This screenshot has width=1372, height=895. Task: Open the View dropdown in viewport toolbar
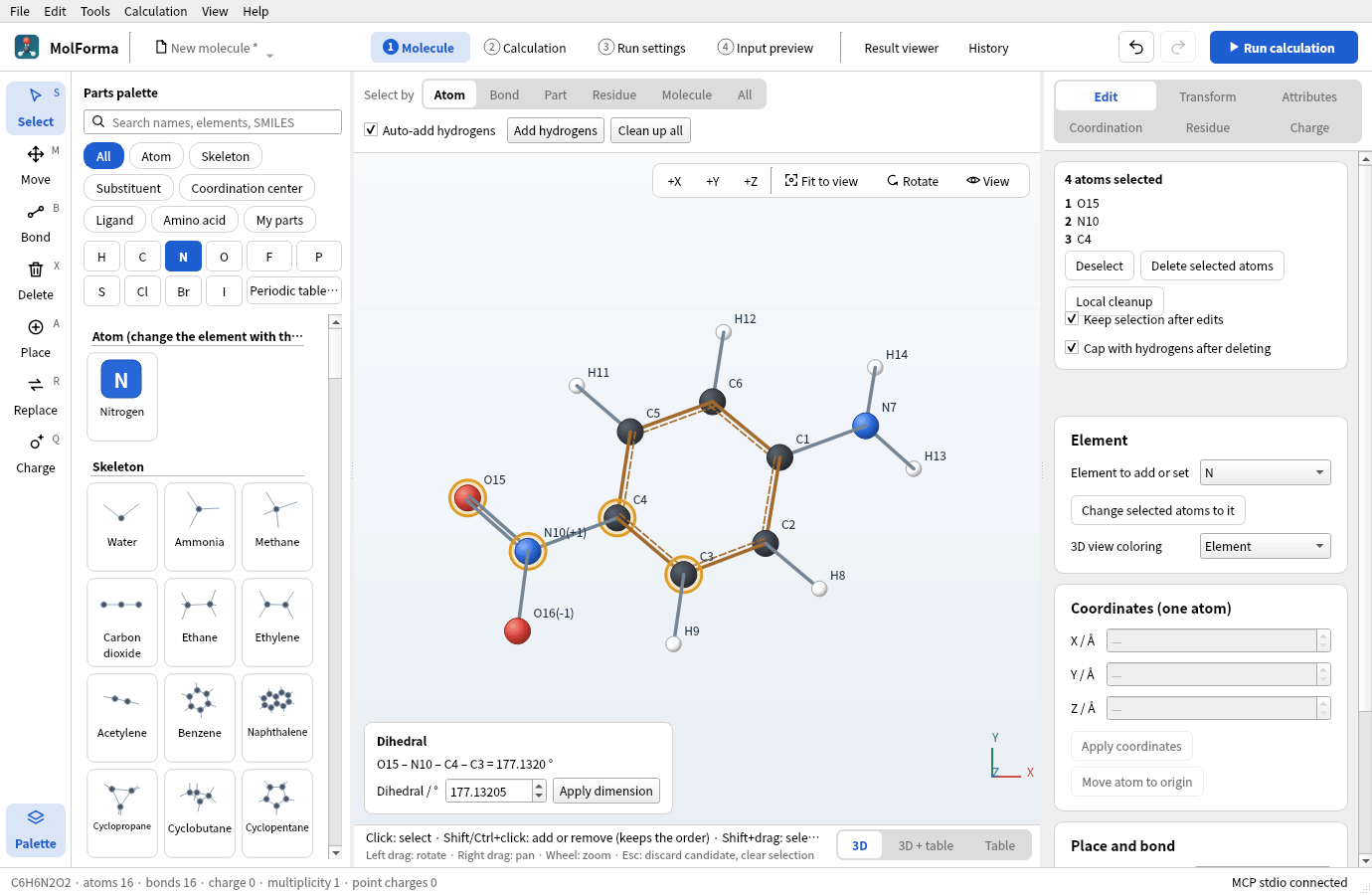coord(987,181)
